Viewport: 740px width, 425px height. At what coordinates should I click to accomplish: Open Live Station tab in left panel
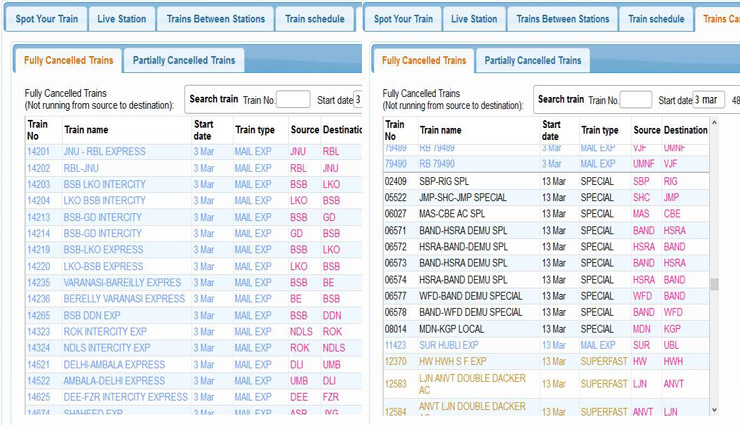[x=122, y=19]
